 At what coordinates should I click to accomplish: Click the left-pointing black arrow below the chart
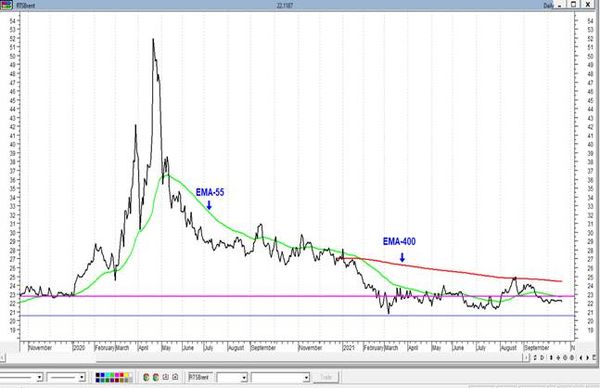pos(581,358)
